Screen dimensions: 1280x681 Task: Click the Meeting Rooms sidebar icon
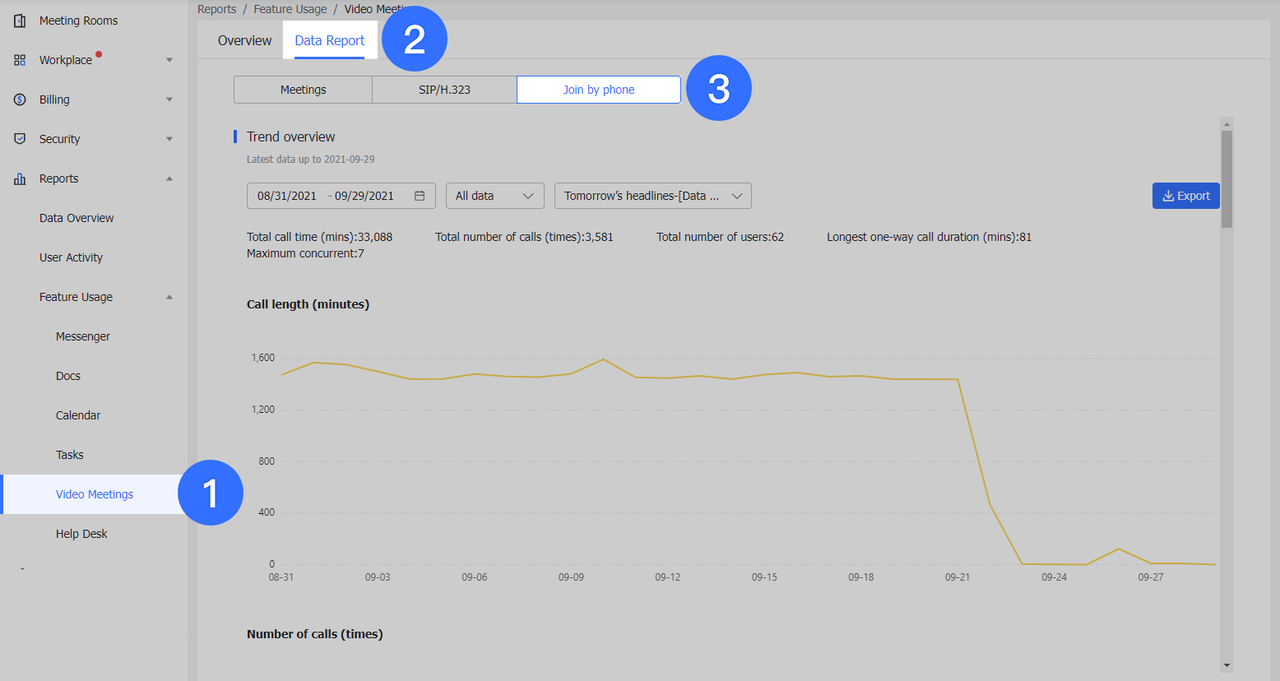20,20
